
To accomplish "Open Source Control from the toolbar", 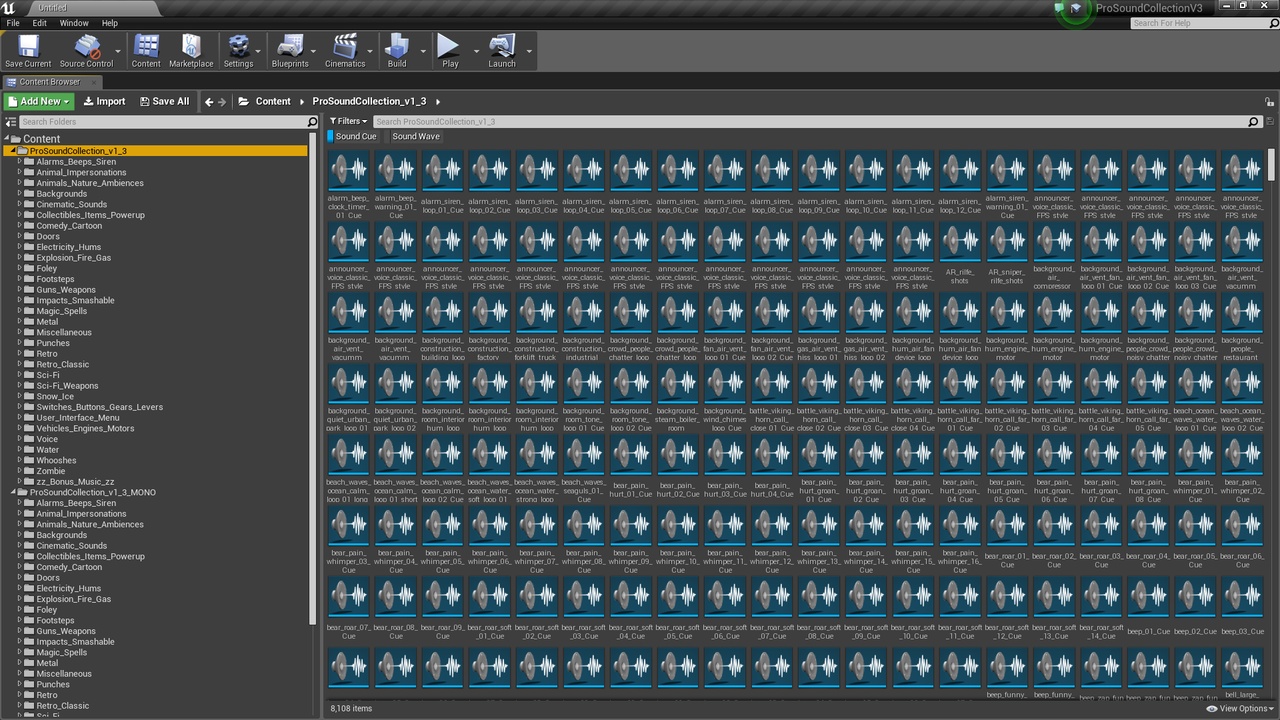I will click(x=86, y=50).
